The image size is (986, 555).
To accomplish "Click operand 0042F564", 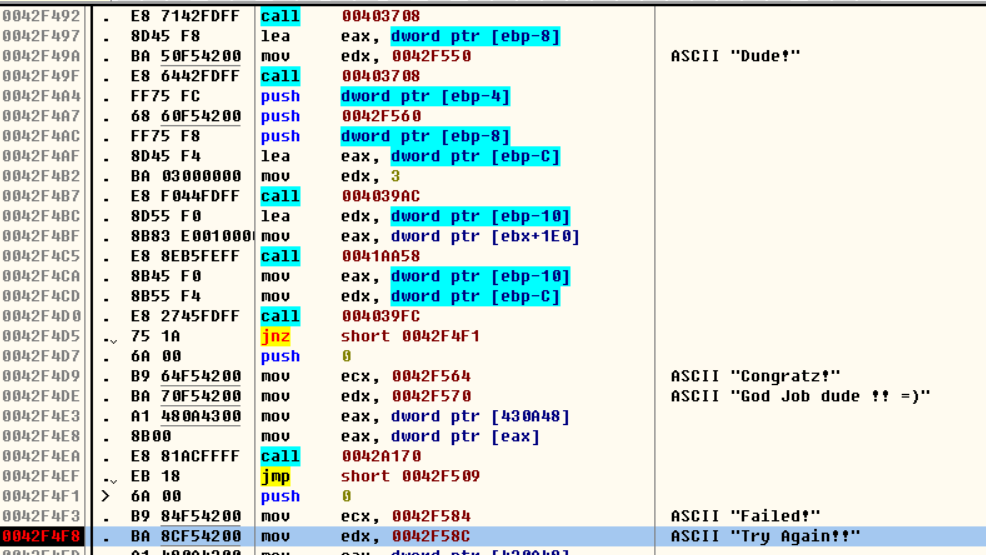I will coord(431,376).
